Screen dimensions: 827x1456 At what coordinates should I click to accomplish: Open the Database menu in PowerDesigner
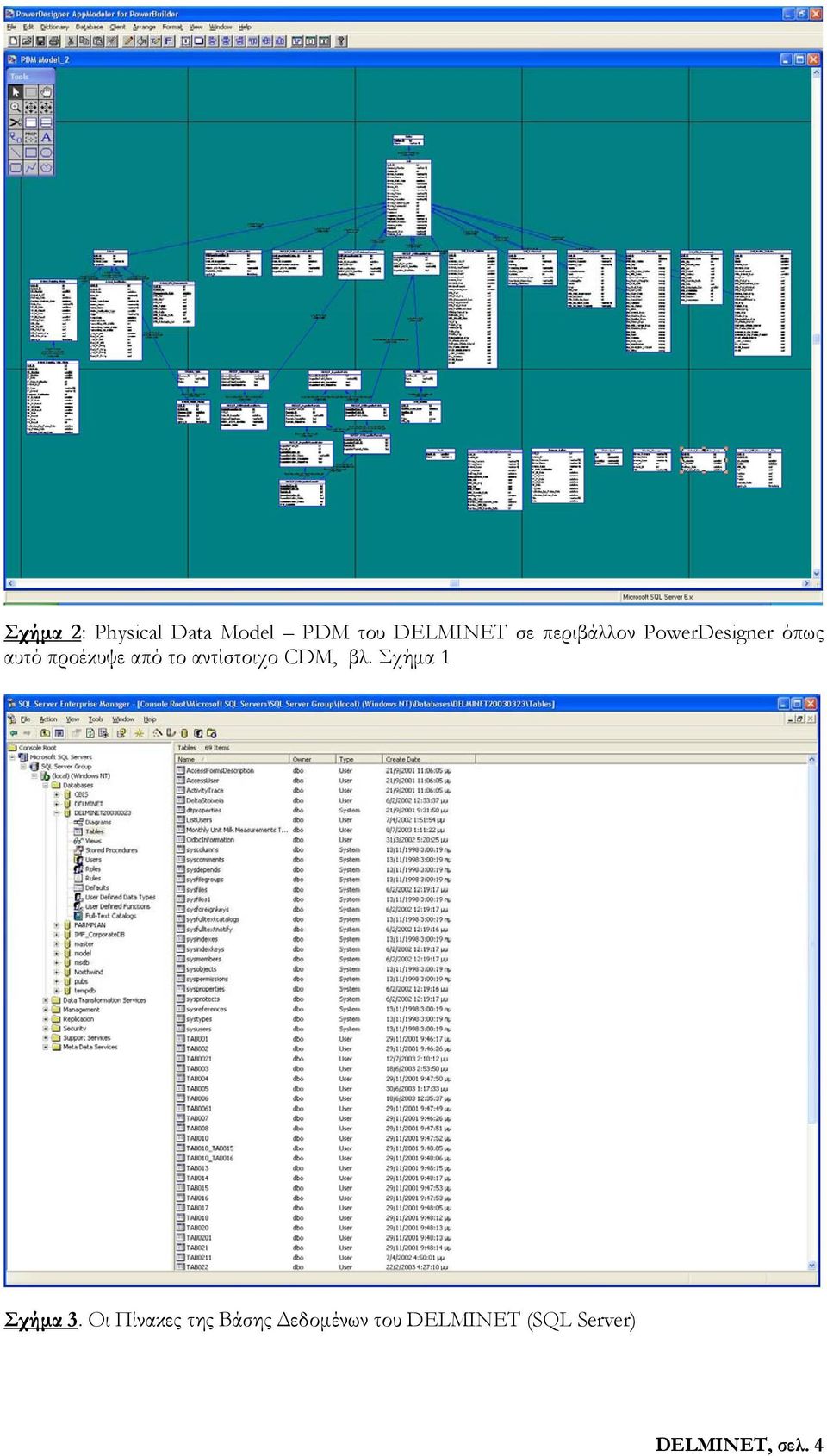(90, 27)
